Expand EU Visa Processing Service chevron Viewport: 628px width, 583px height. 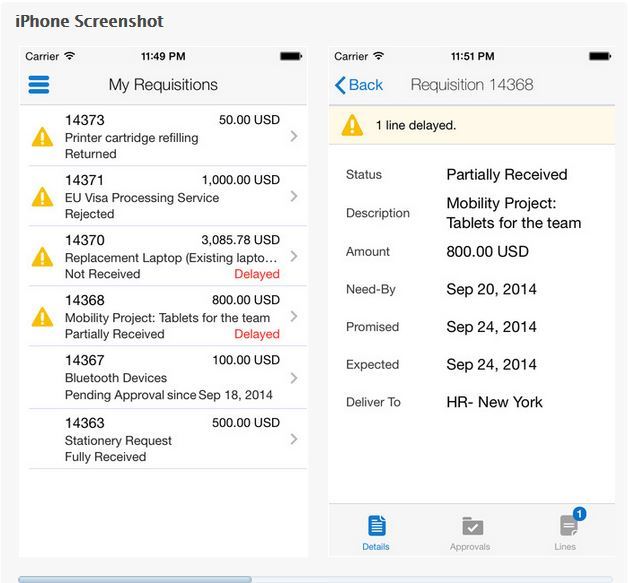coord(293,197)
